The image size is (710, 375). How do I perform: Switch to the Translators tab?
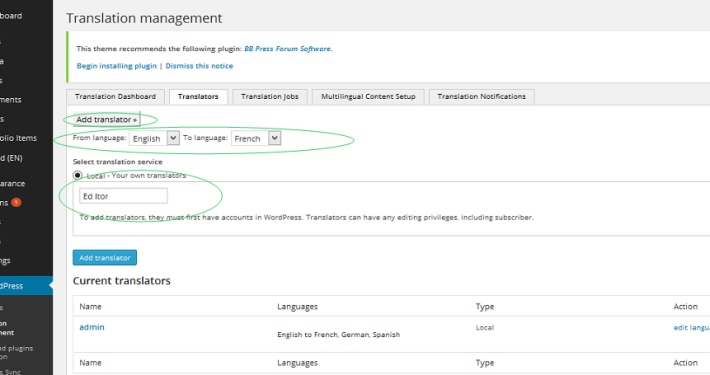coord(198,96)
